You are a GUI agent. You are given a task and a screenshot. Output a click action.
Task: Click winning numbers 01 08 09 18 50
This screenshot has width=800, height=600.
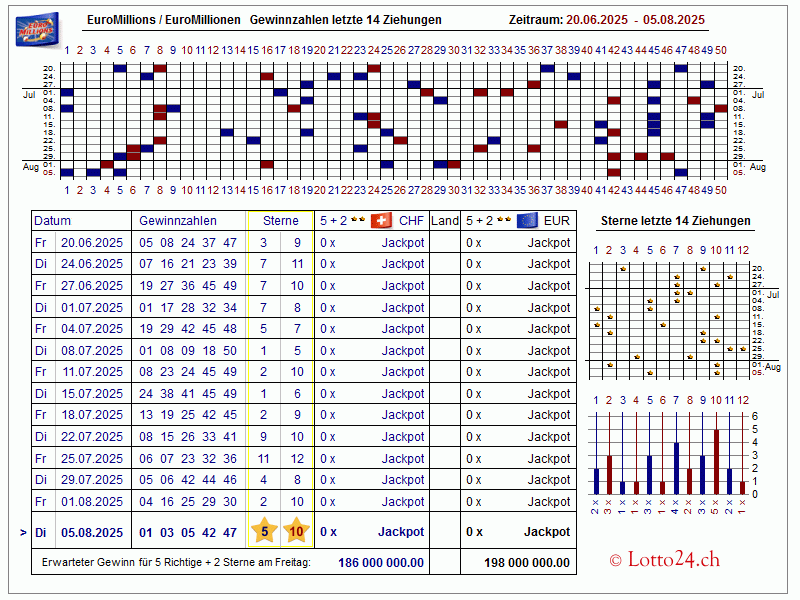coord(188,351)
